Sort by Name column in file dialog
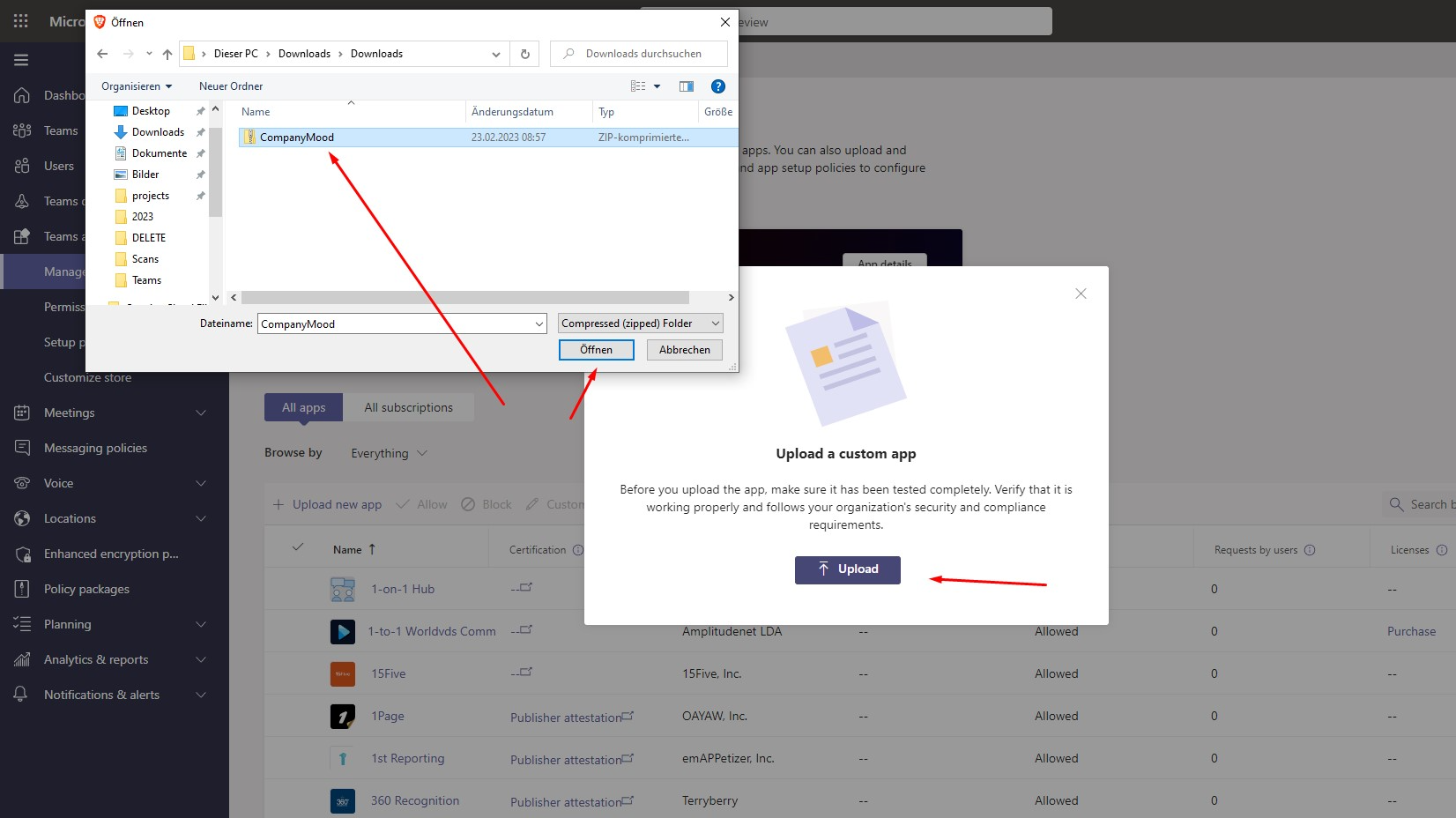Image resolution: width=1456 pixels, height=818 pixels. pyautogui.click(x=256, y=112)
